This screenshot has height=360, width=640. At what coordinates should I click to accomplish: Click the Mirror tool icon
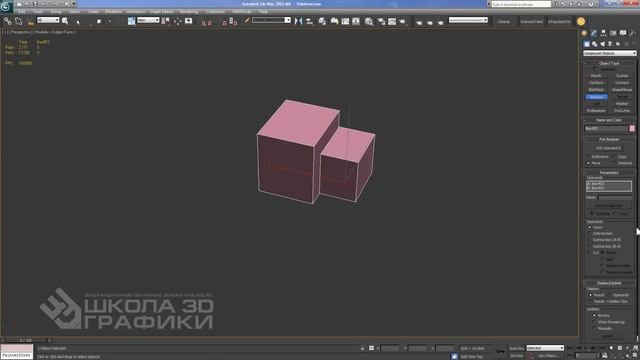point(298,21)
